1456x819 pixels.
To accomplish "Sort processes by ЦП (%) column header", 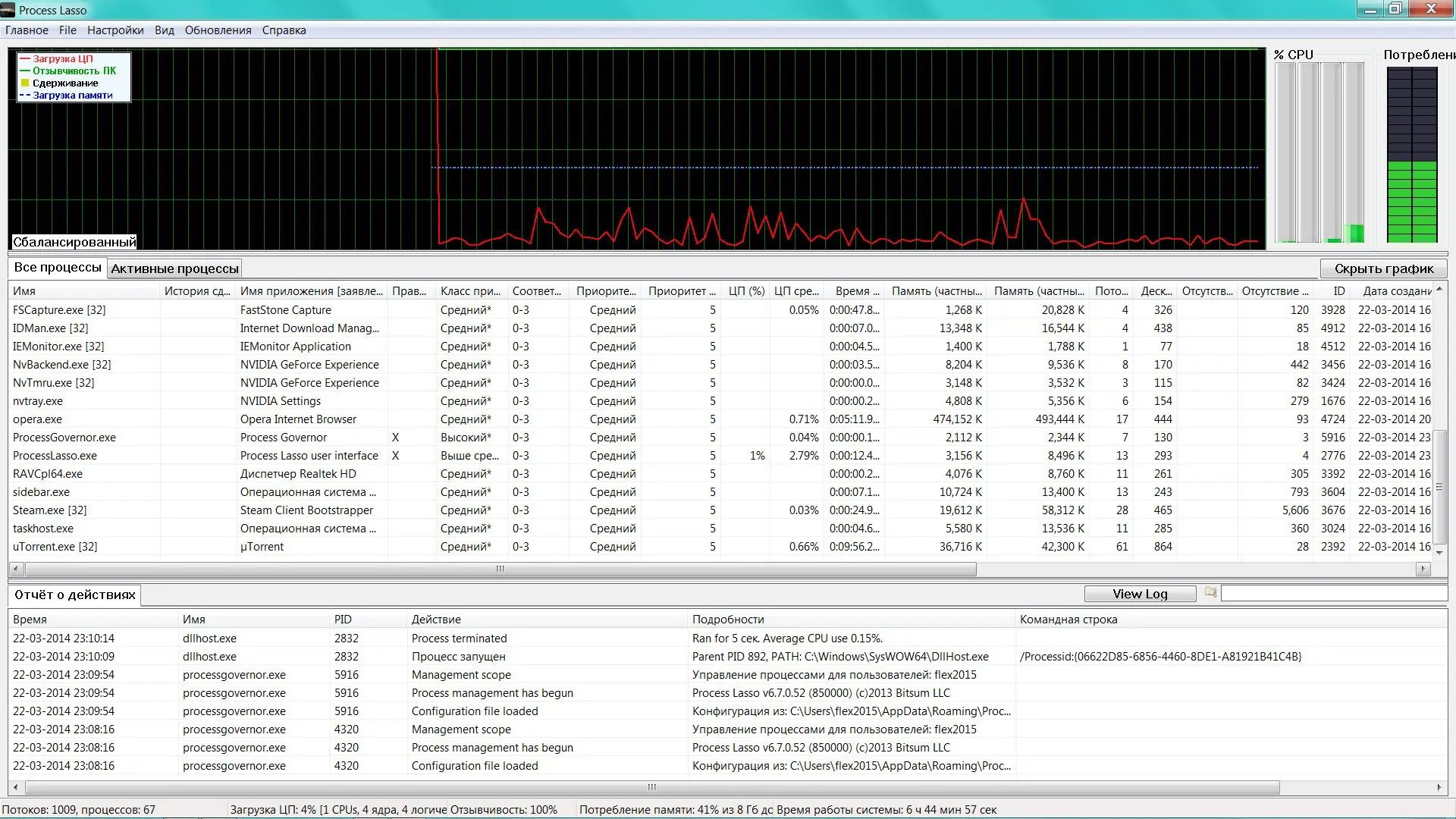I will coord(745,291).
